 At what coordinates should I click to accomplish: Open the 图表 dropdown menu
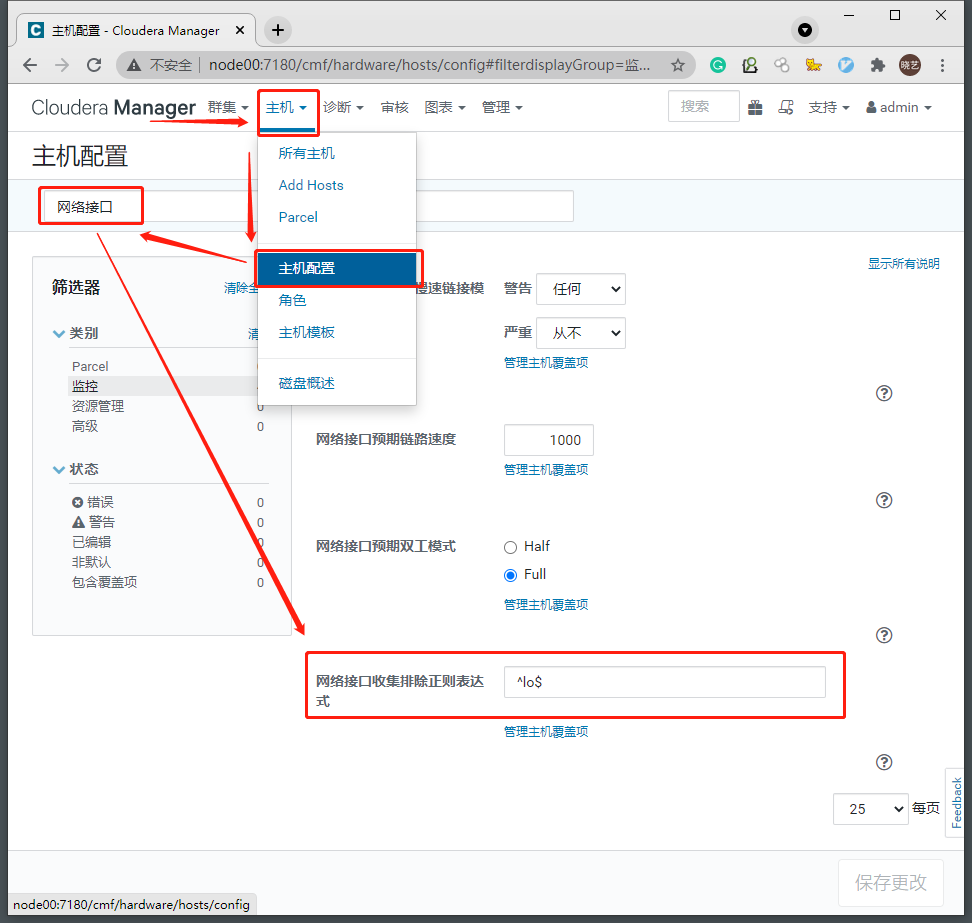click(x=444, y=107)
